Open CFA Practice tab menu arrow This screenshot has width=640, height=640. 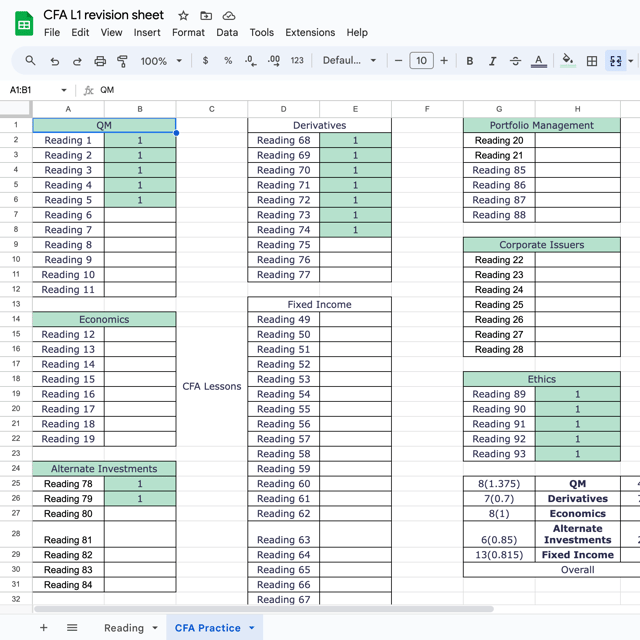(252, 628)
